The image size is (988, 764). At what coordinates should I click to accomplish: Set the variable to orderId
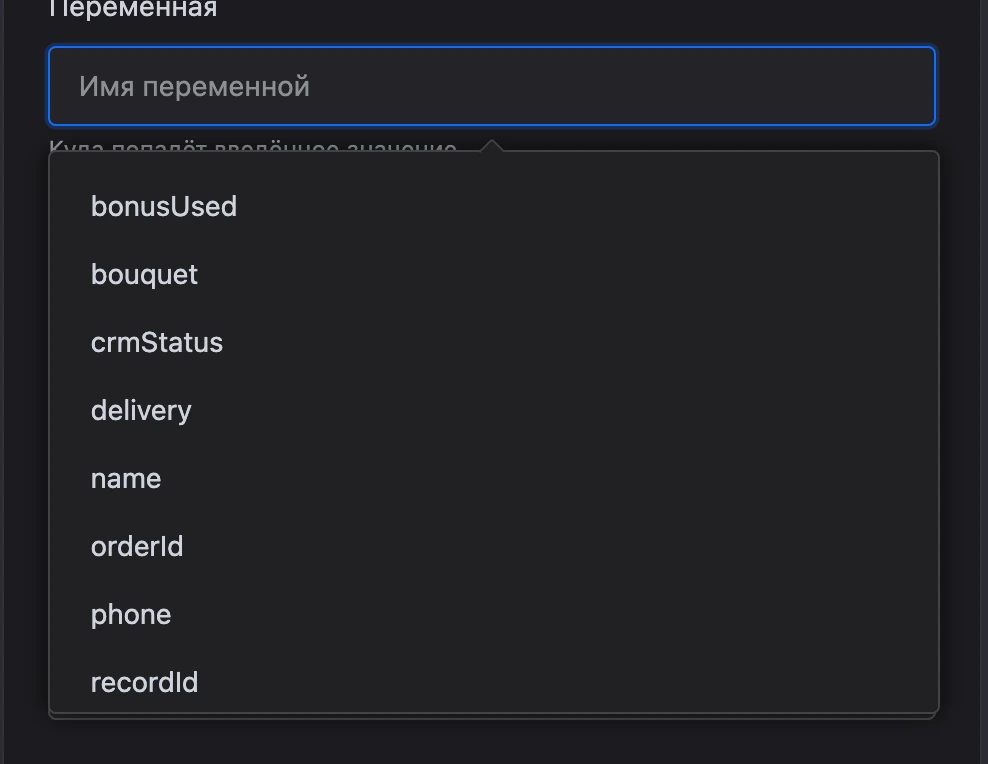(x=493, y=547)
